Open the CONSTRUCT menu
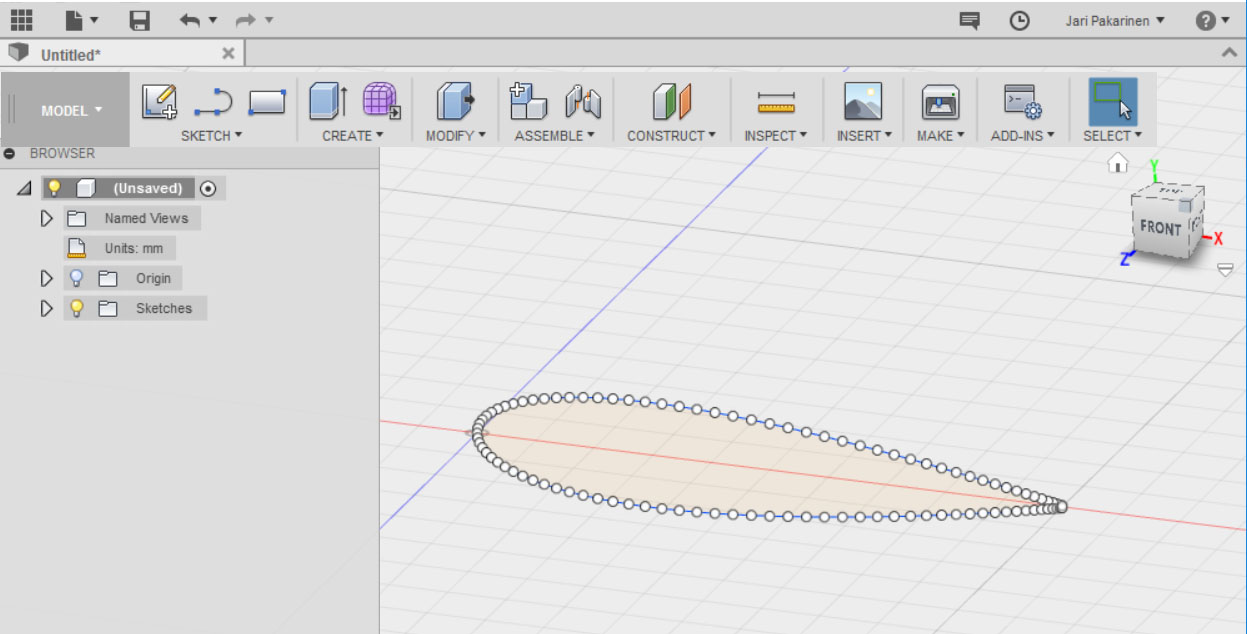Screen dimensions: 1247x634 (x=671, y=135)
